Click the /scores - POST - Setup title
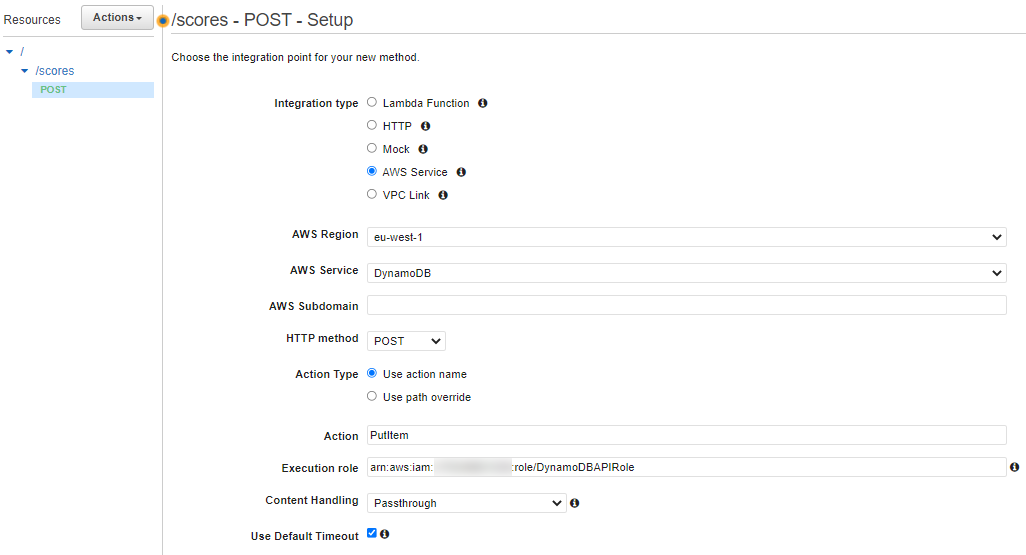1026x555 pixels. click(262, 20)
